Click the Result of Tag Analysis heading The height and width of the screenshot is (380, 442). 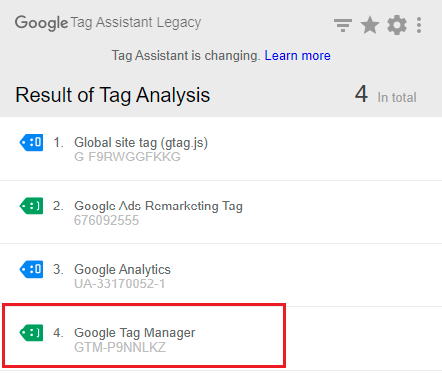tap(113, 95)
